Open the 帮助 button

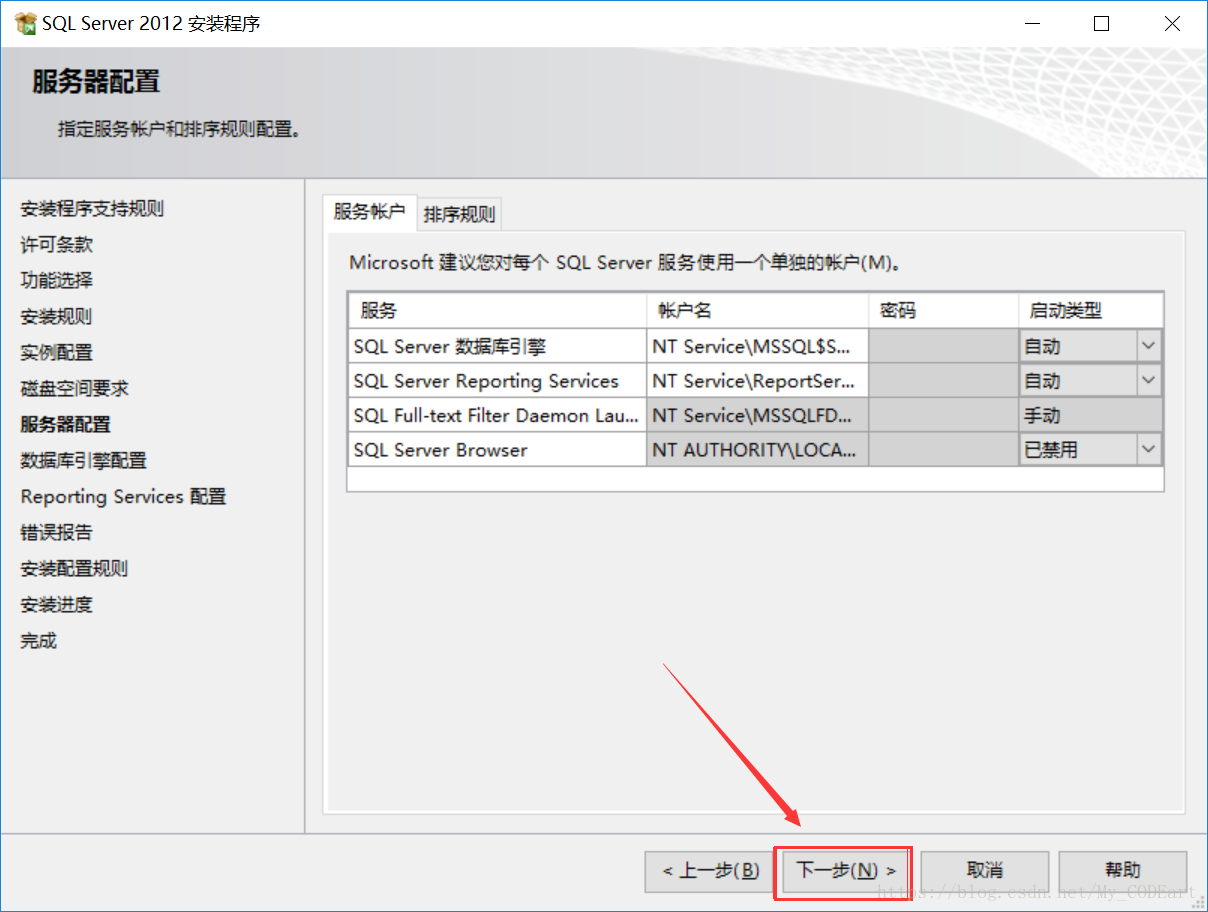(1123, 871)
